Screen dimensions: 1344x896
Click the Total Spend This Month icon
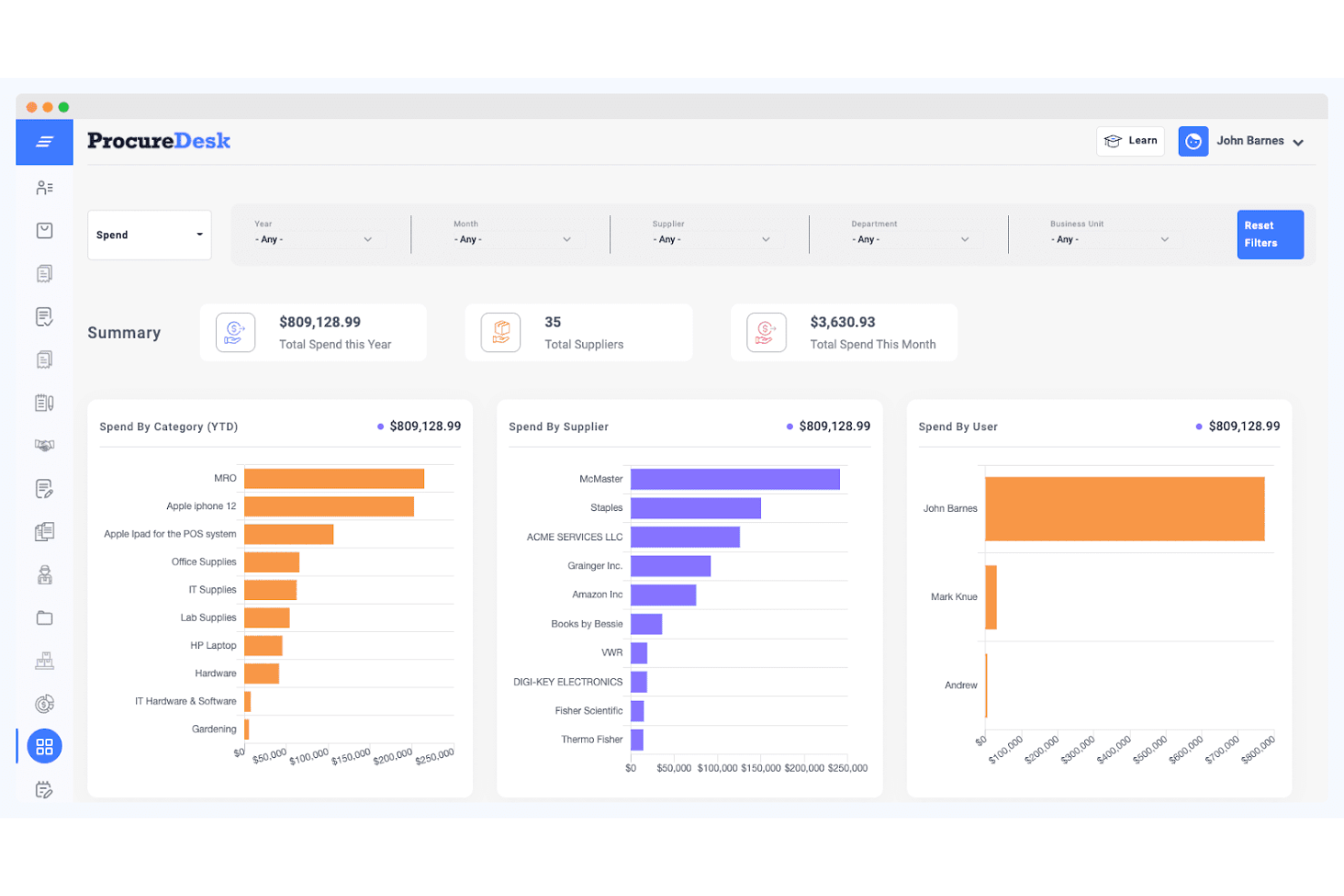pyautogui.click(x=766, y=332)
